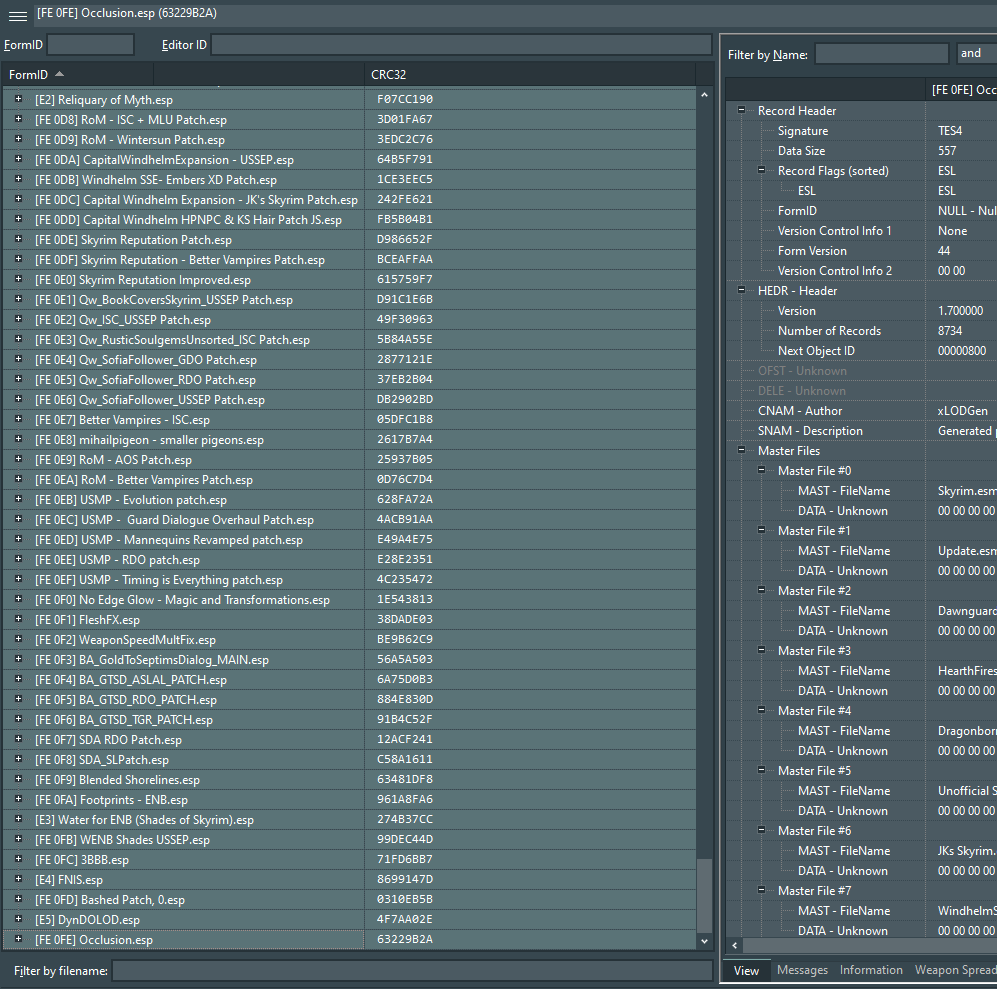
Task: Select the SNAM - Description row
Action: pyautogui.click(x=862, y=431)
